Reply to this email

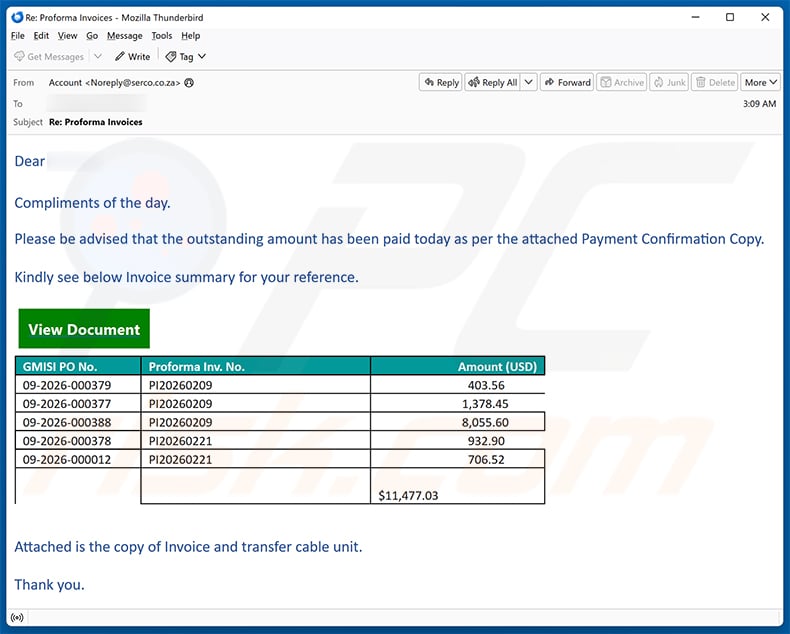[441, 82]
